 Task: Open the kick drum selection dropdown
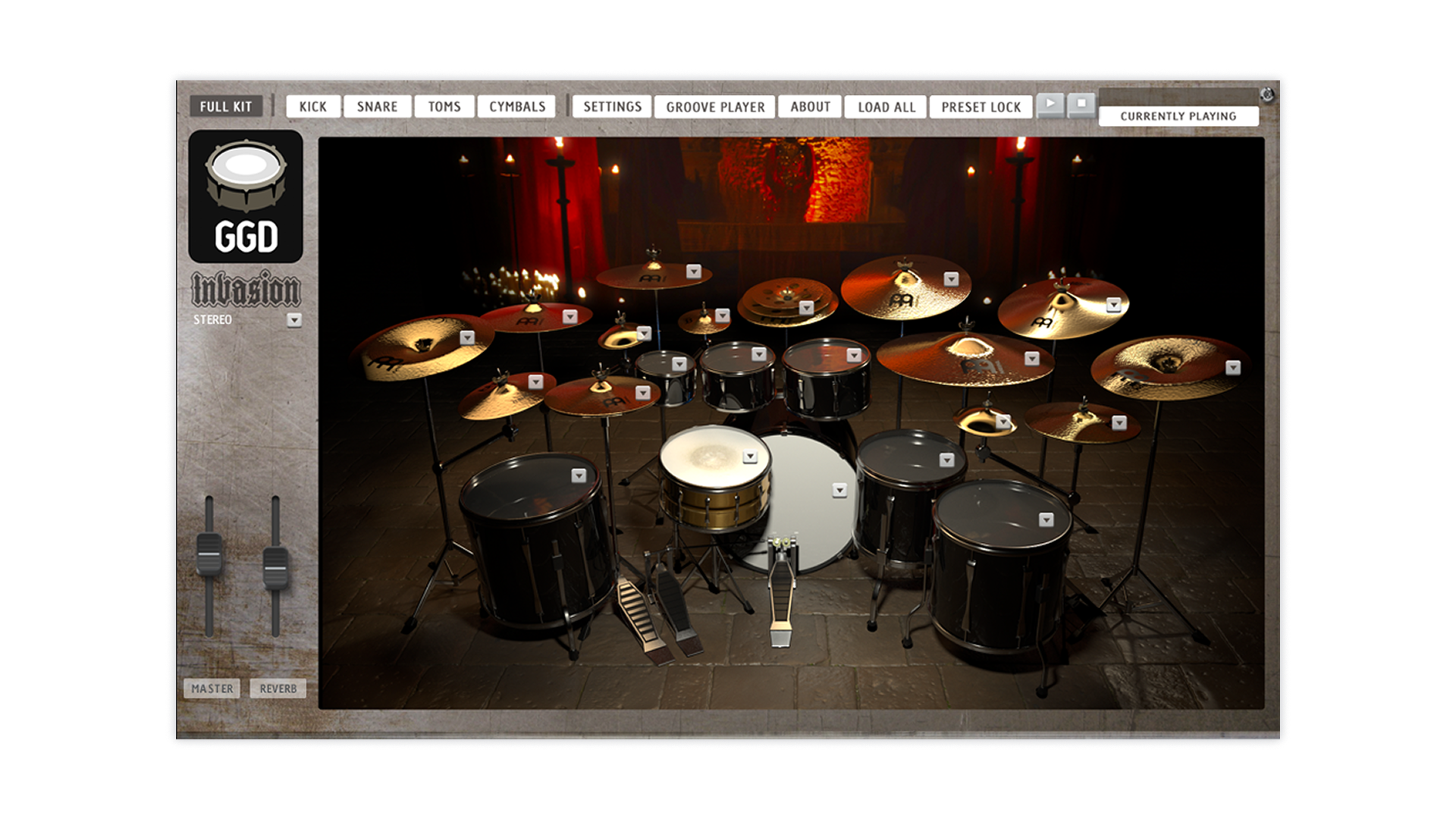tap(839, 491)
